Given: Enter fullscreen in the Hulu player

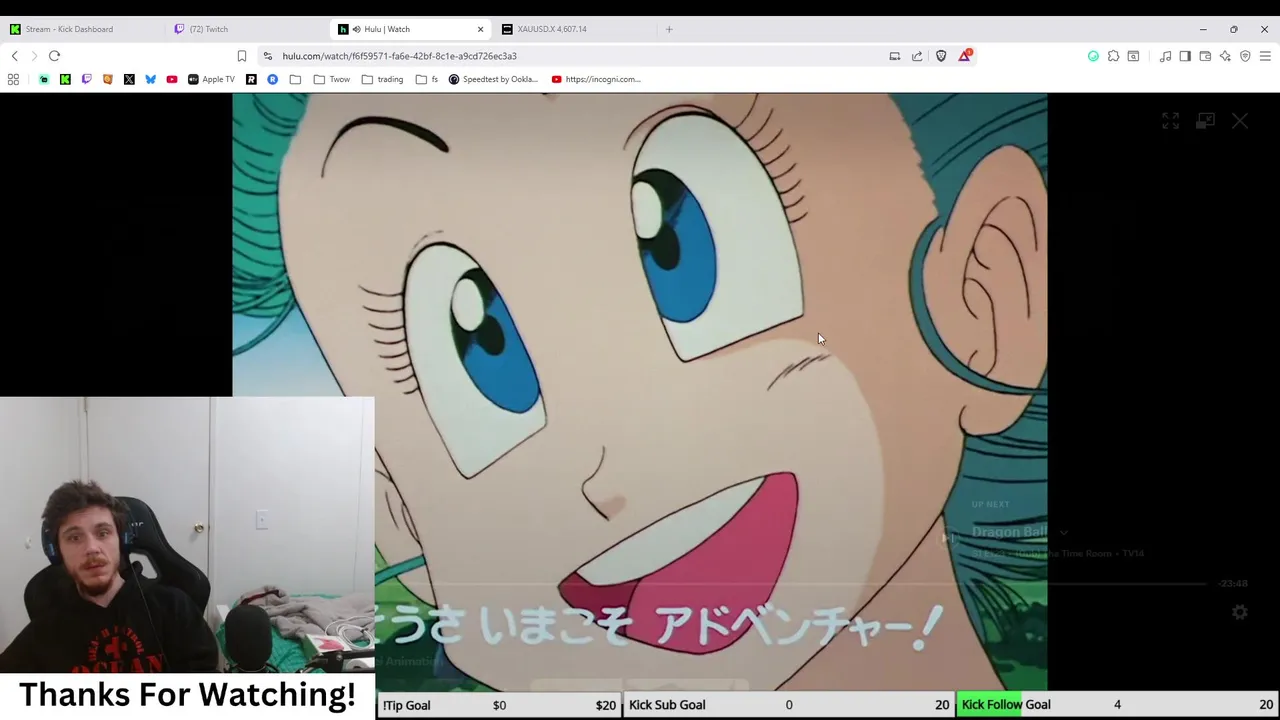Looking at the screenshot, I should pos(1170,121).
